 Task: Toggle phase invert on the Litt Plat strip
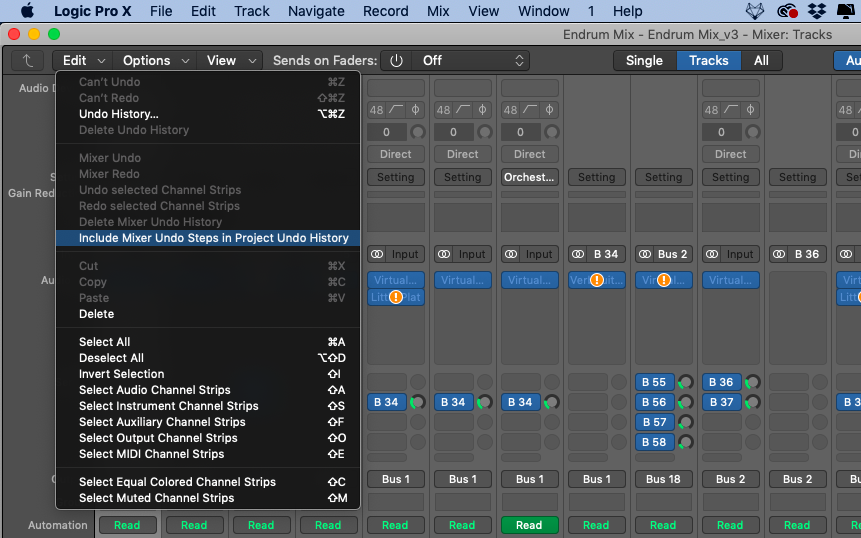pos(415,110)
